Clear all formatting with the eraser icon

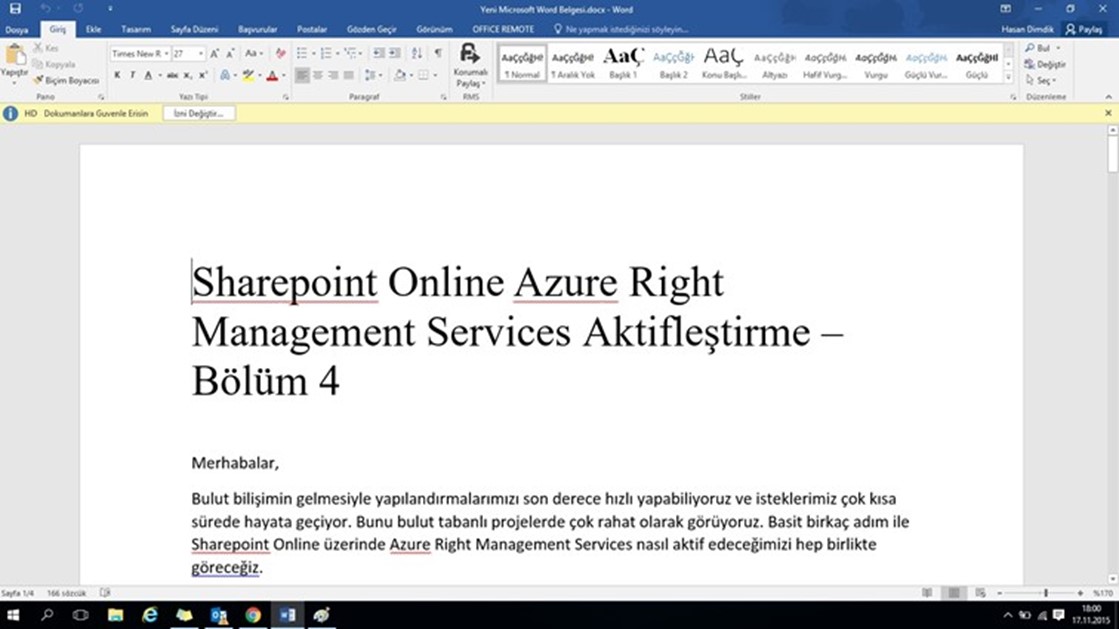[x=280, y=54]
